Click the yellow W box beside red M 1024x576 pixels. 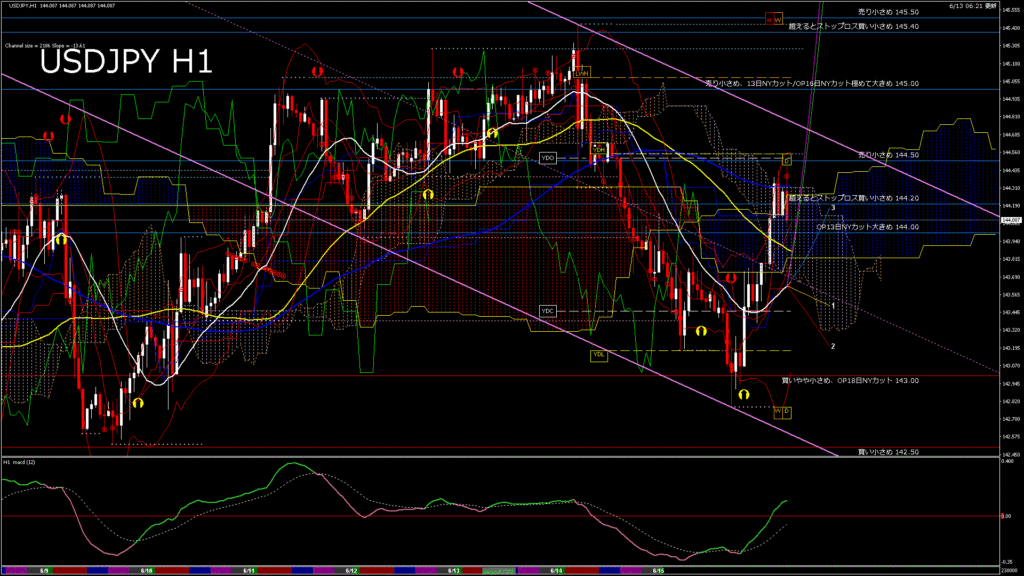(x=778, y=20)
